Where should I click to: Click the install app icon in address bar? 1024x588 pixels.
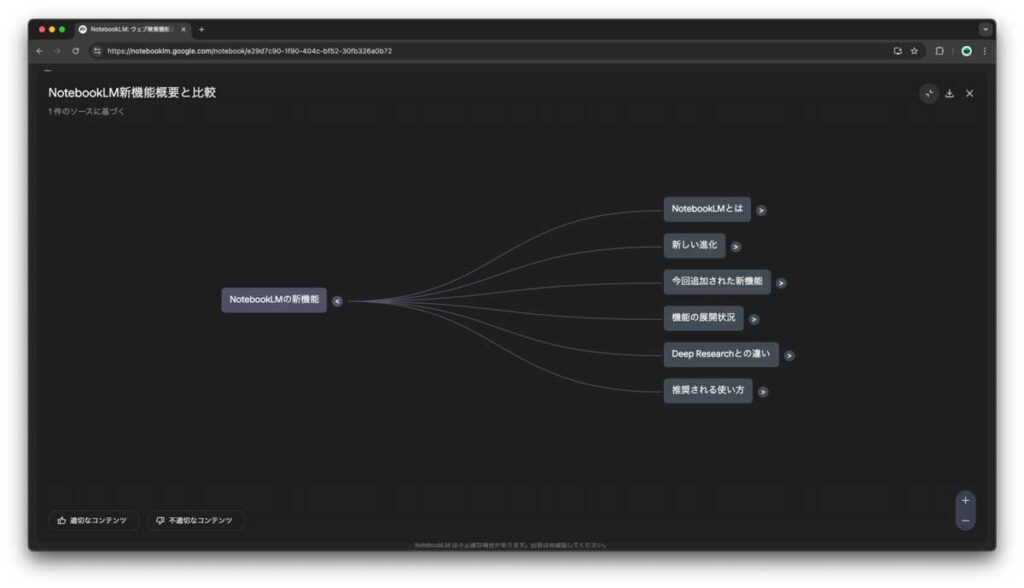(897, 51)
